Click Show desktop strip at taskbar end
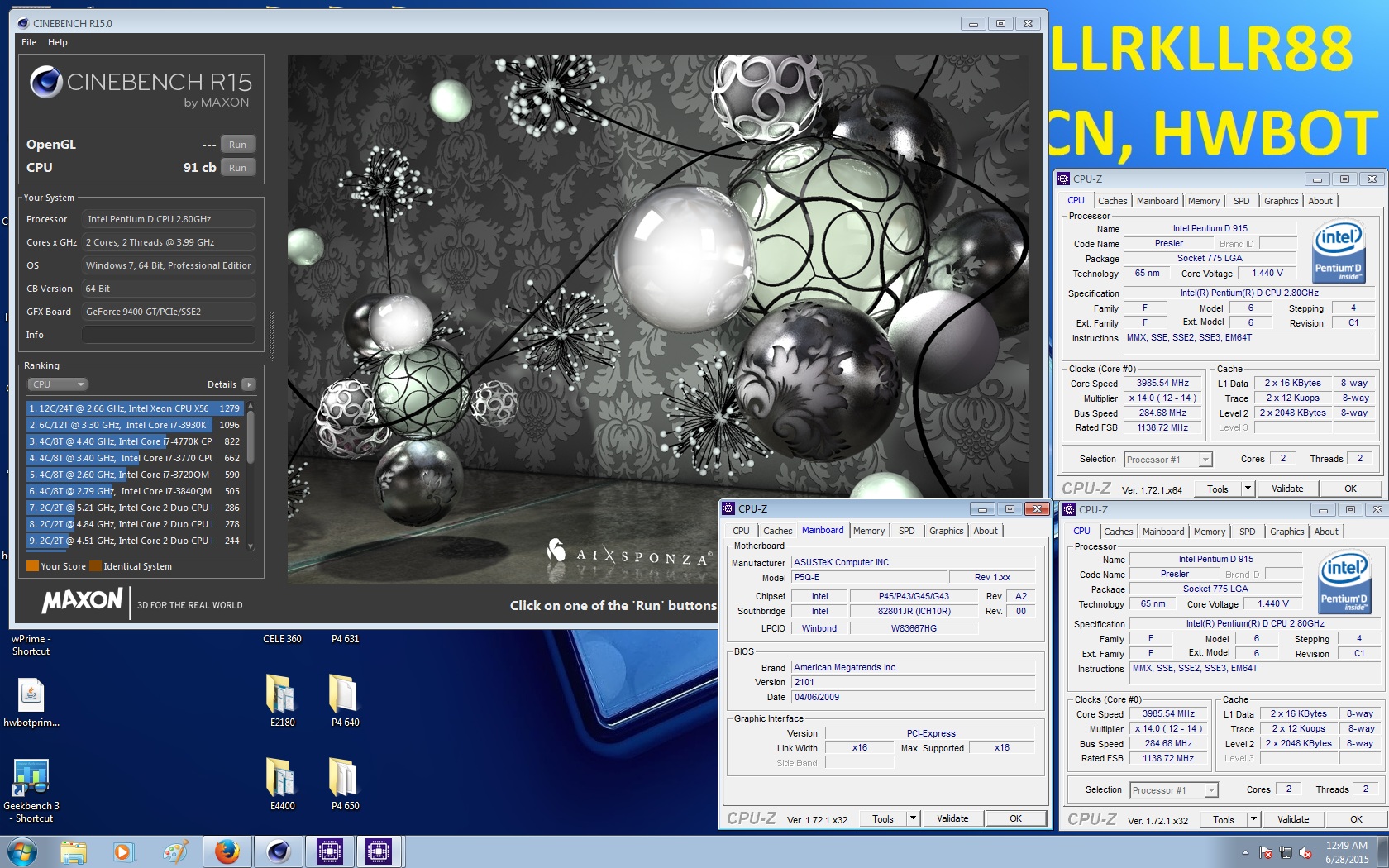The image size is (1389, 868). click(x=1383, y=851)
